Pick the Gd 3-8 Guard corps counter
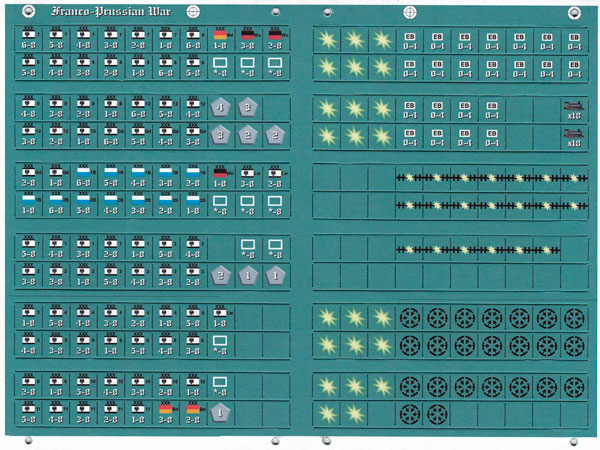600x450 pixels. tap(193, 135)
